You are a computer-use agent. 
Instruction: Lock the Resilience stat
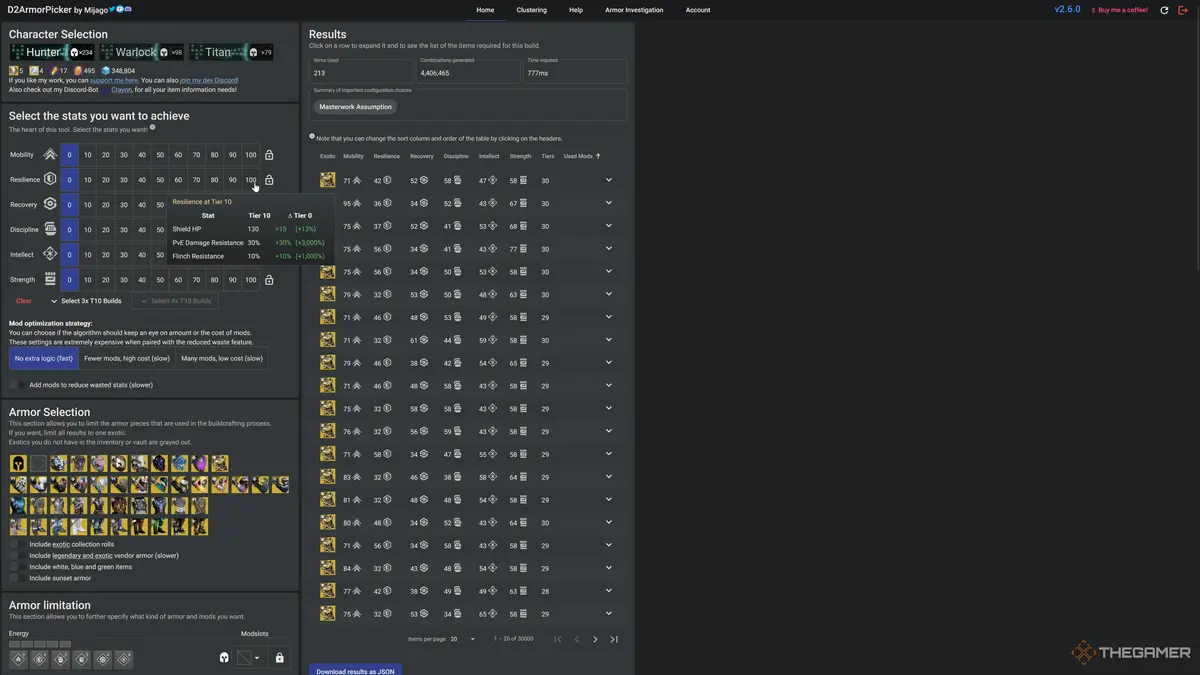(x=269, y=180)
